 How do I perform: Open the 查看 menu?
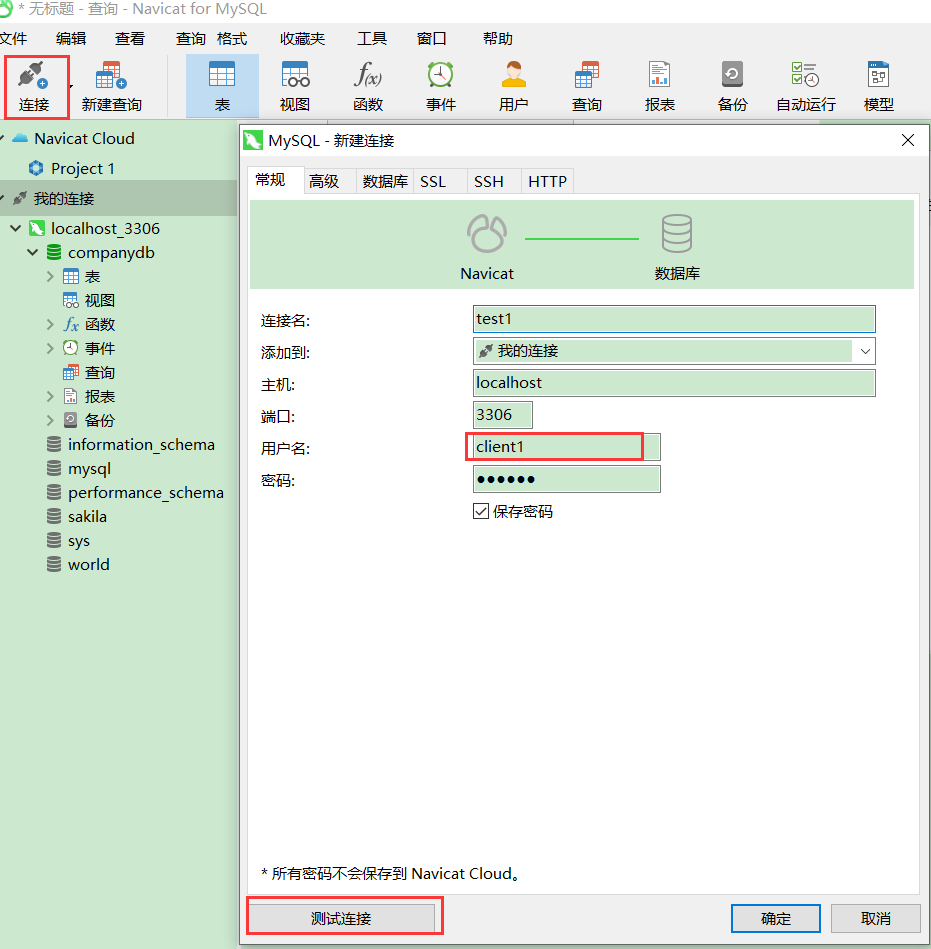(130, 39)
